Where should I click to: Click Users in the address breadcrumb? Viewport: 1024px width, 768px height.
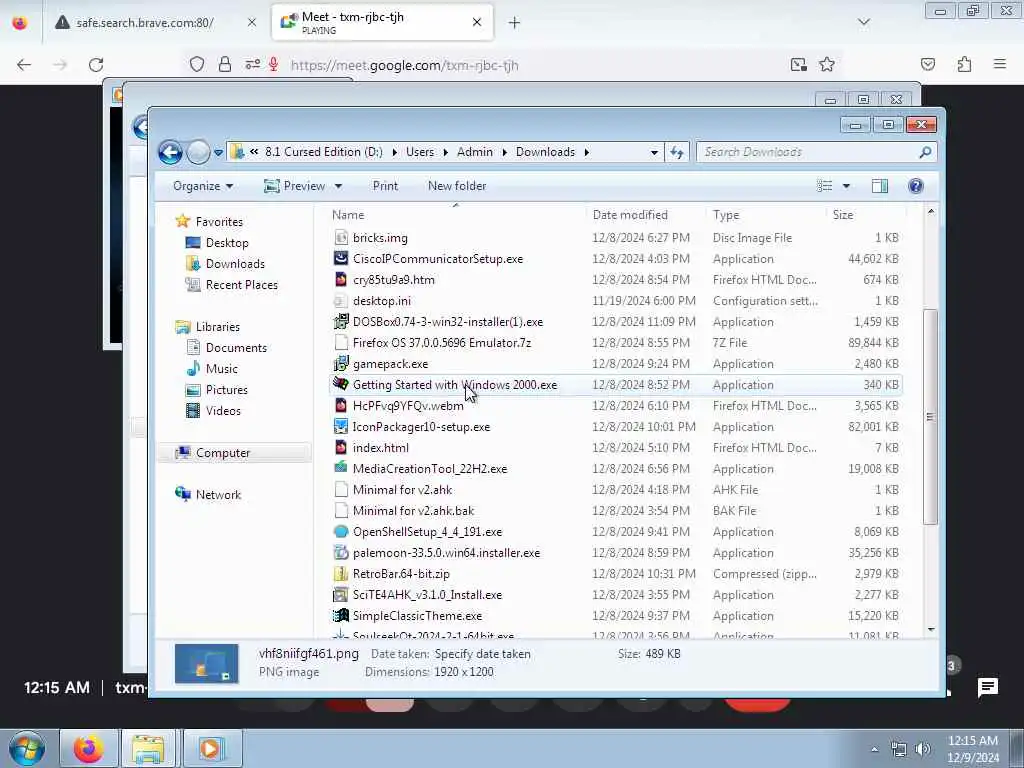[x=420, y=152]
